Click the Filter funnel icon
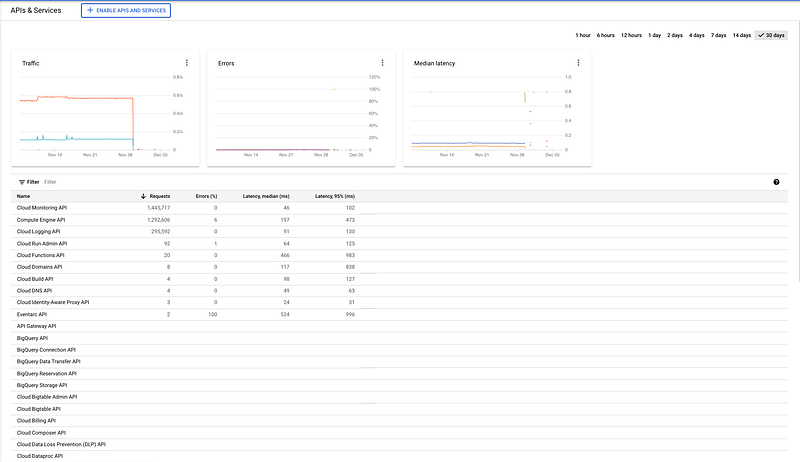Image resolution: width=800 pixels, height=462 pixels. [x=22, y=182]
